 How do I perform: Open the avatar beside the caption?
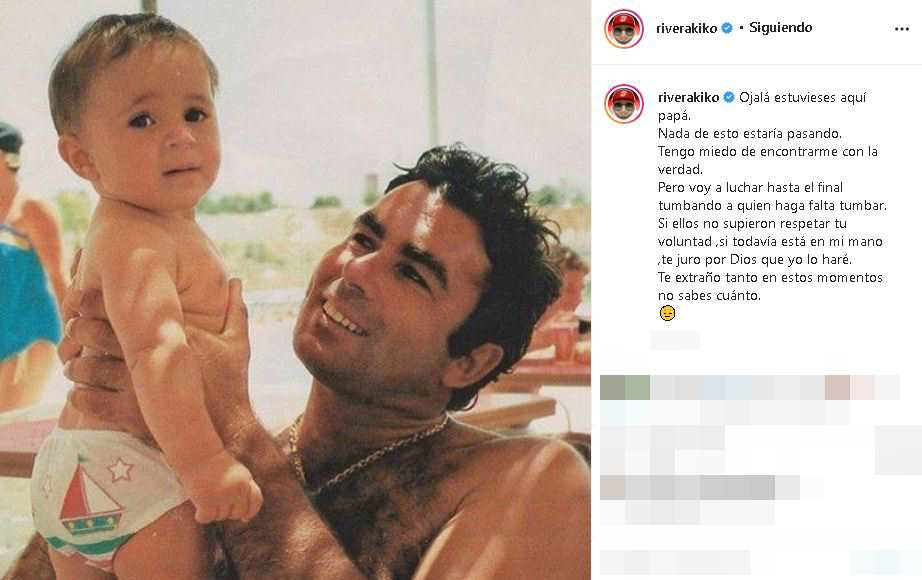pos(623,104)
